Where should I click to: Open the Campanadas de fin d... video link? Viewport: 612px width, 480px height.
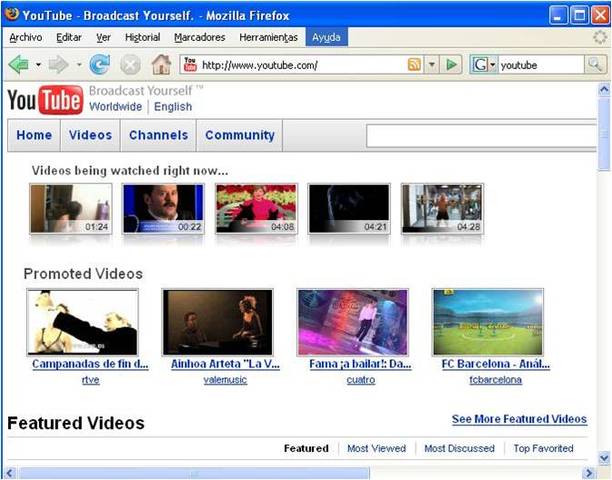[90, 364]
